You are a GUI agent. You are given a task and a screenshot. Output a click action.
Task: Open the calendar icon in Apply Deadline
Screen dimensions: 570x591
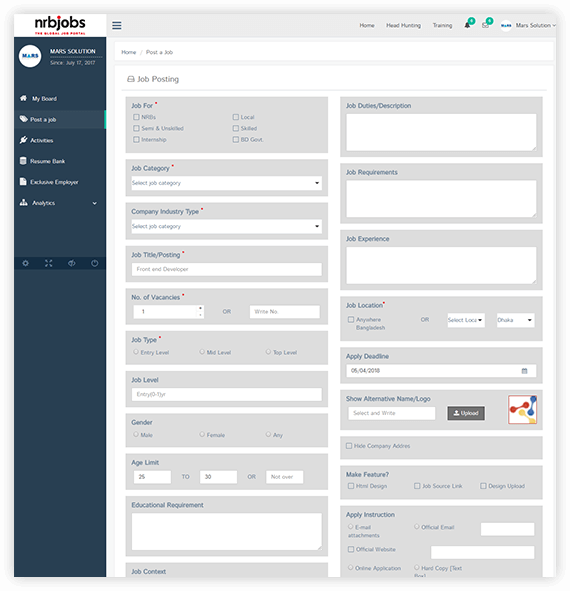[524, 371]
